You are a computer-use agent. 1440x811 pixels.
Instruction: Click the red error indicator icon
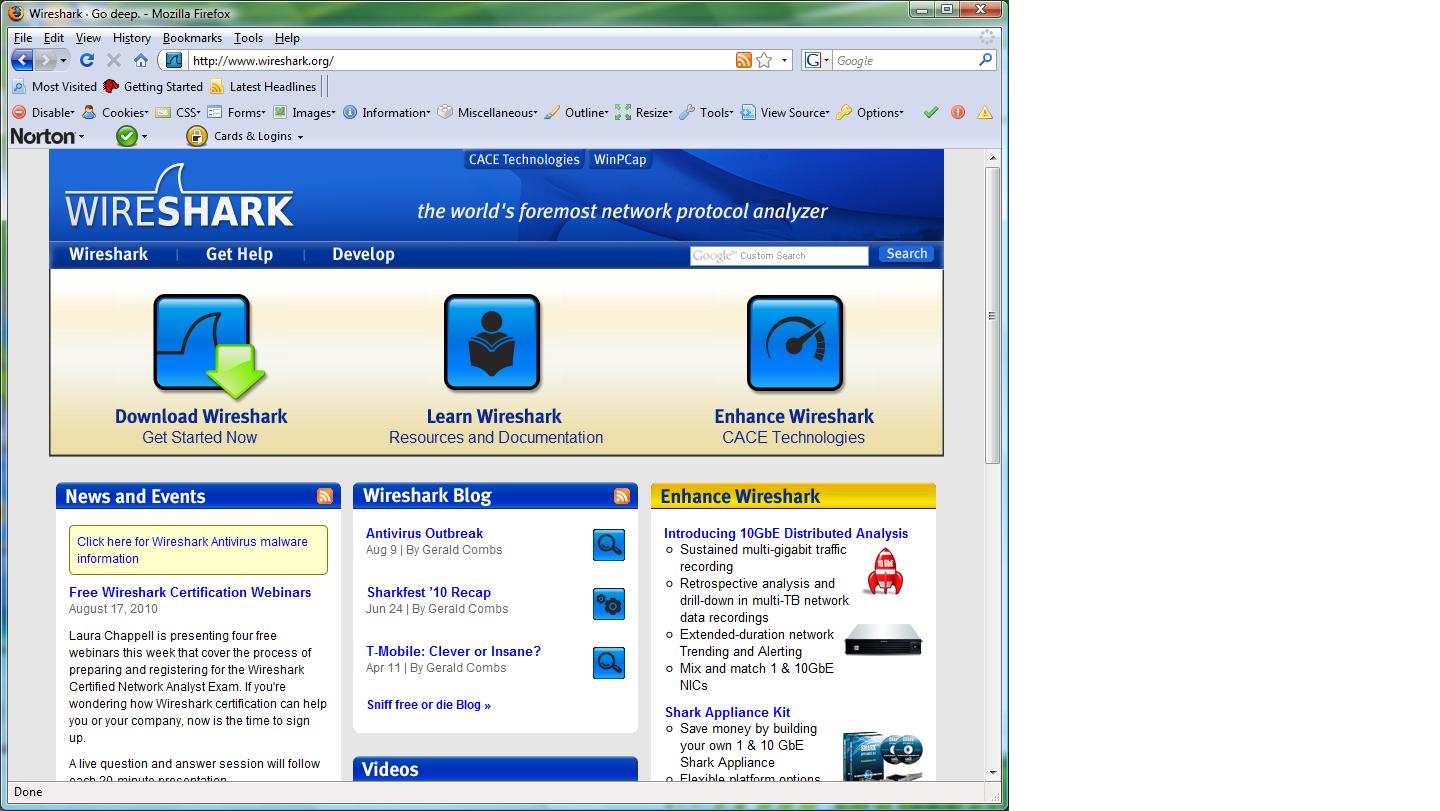(958, 112)
